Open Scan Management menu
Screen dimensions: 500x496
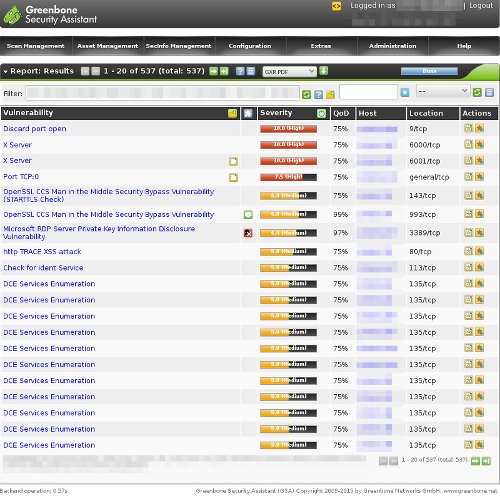[36, 46]
